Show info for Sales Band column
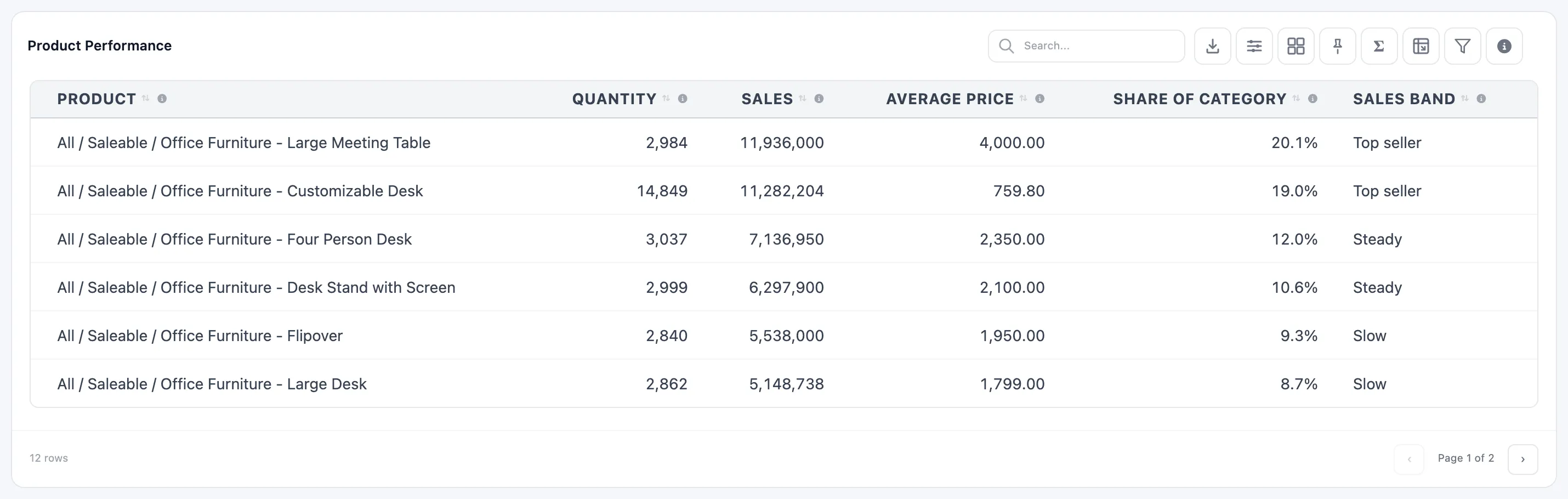 [1481, 99]
